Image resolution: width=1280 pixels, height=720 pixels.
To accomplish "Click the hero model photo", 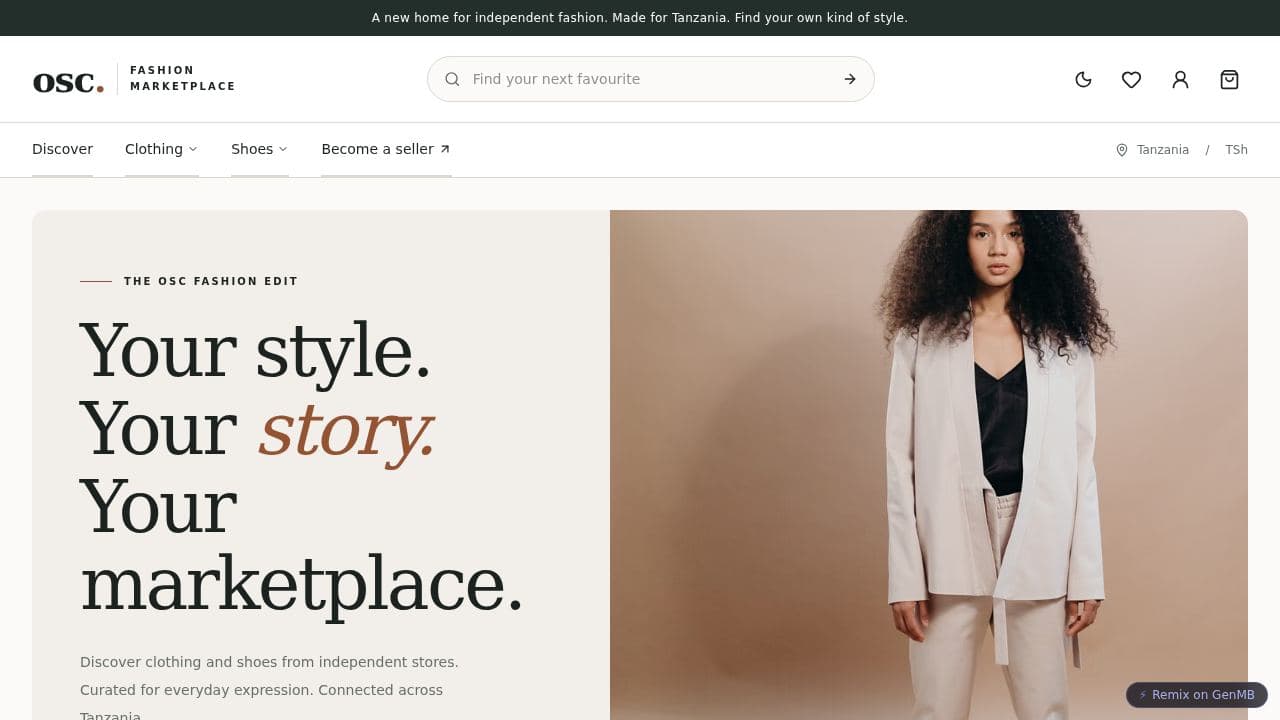I will tap(929, 465).
